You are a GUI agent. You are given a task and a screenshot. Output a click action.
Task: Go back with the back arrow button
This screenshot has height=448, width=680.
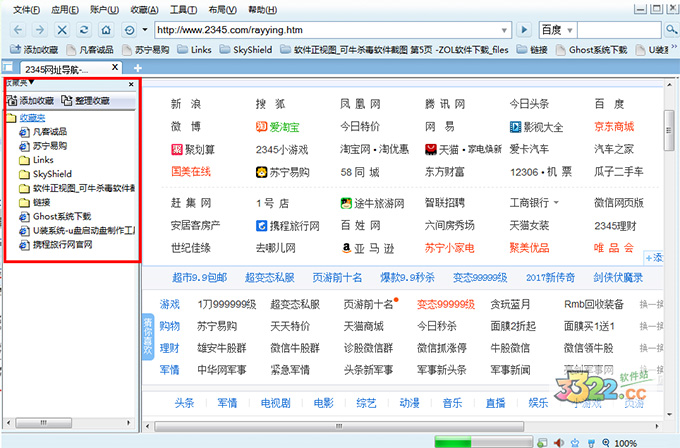click(x=18, y=30)
